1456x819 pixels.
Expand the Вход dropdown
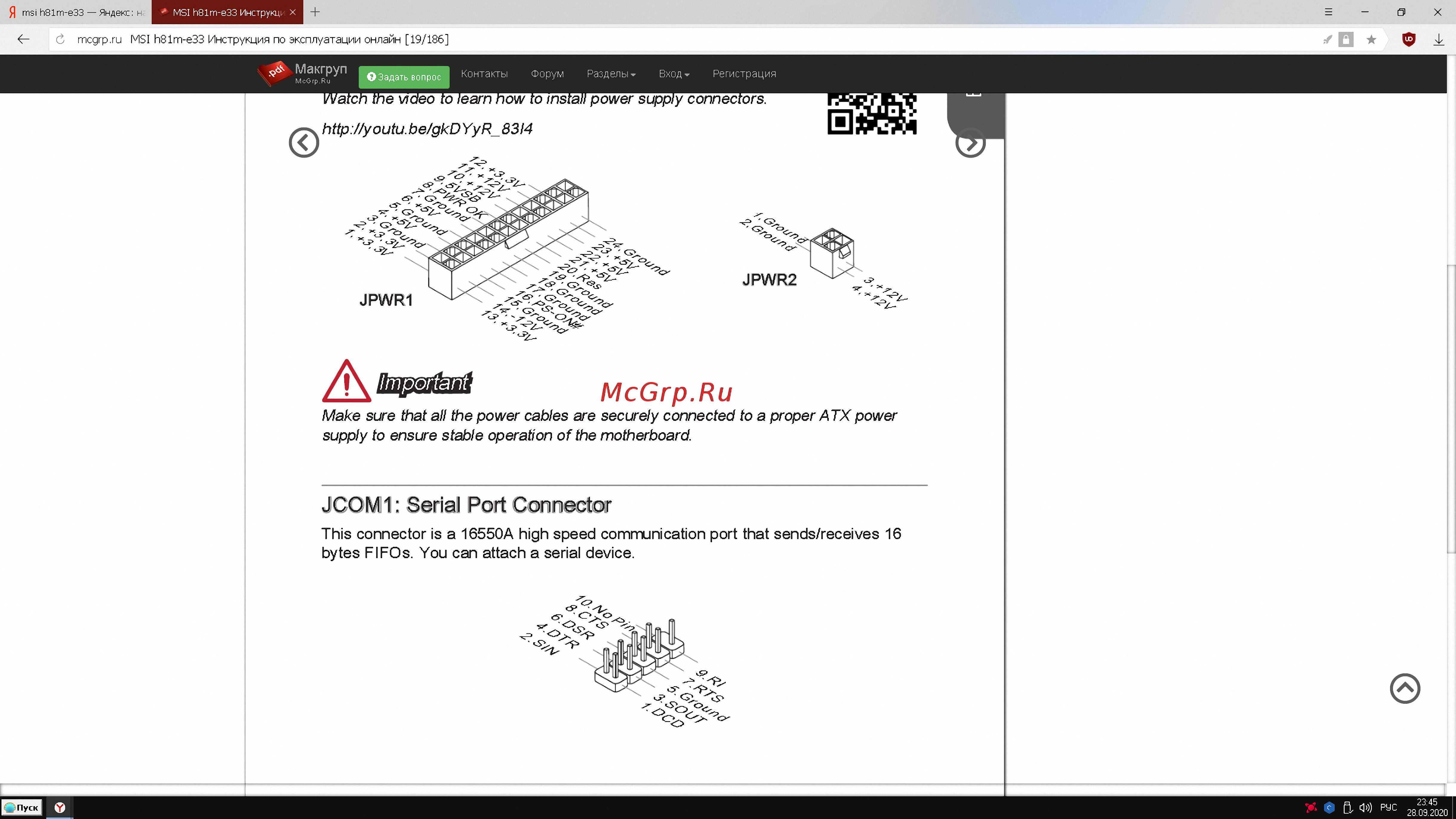(674, 73)
